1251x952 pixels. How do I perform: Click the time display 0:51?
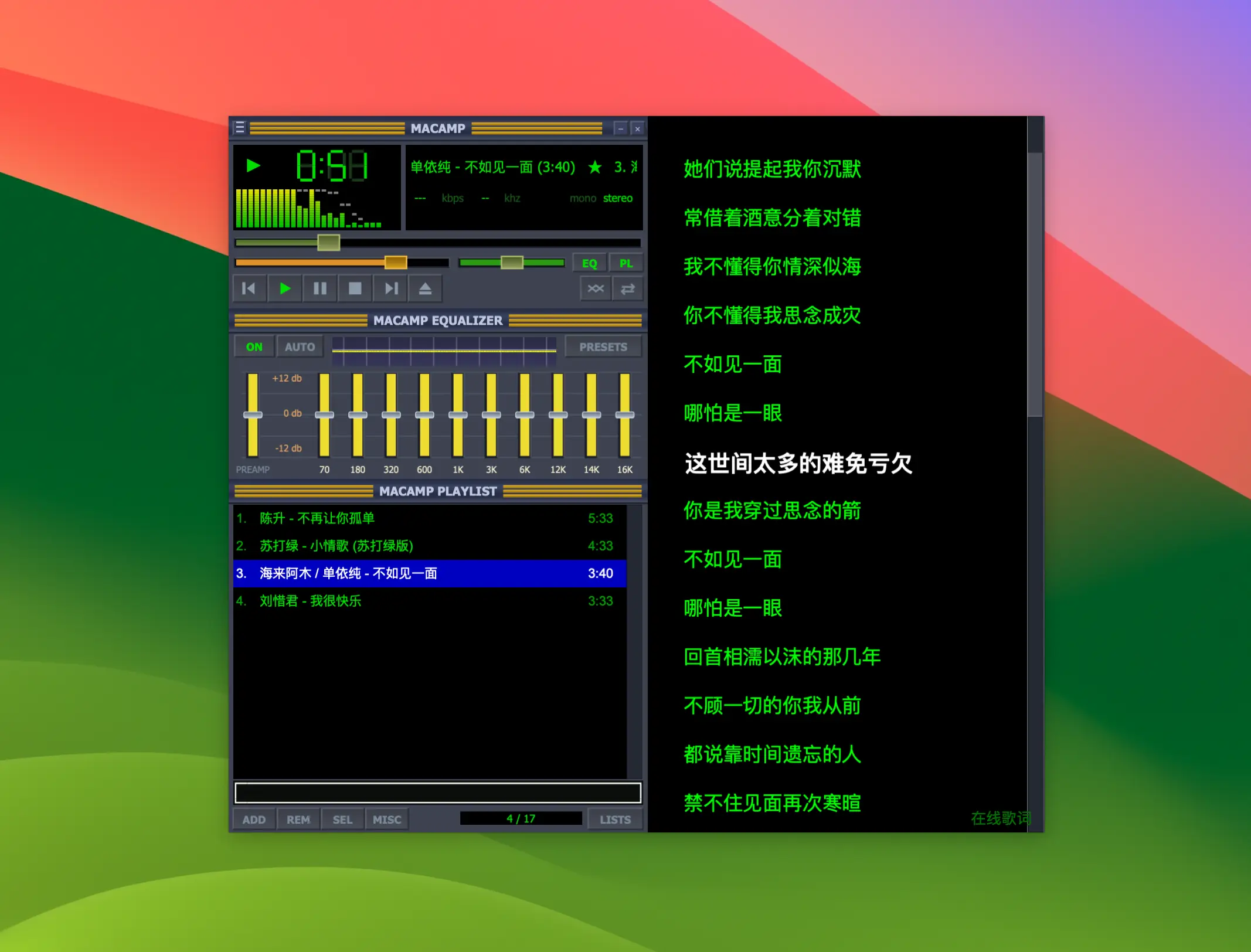pos(332,166)
